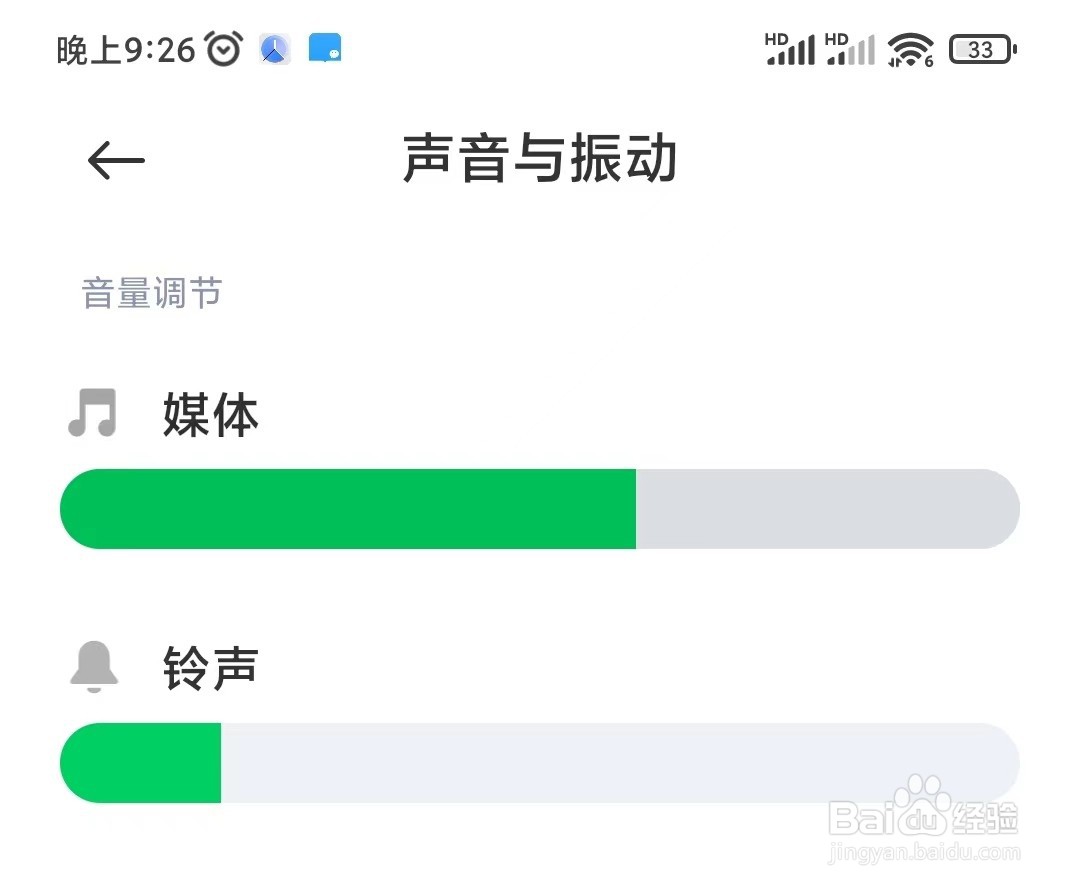
Task: Tap the 声音与振动 page title
Action: tap(538, 160)
